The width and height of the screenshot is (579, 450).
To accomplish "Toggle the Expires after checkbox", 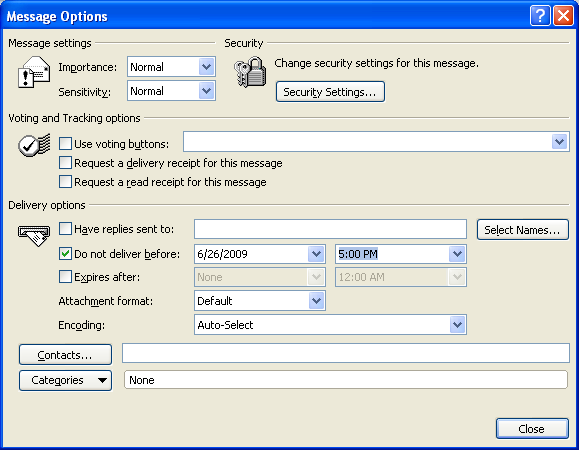I will (65, 276).
